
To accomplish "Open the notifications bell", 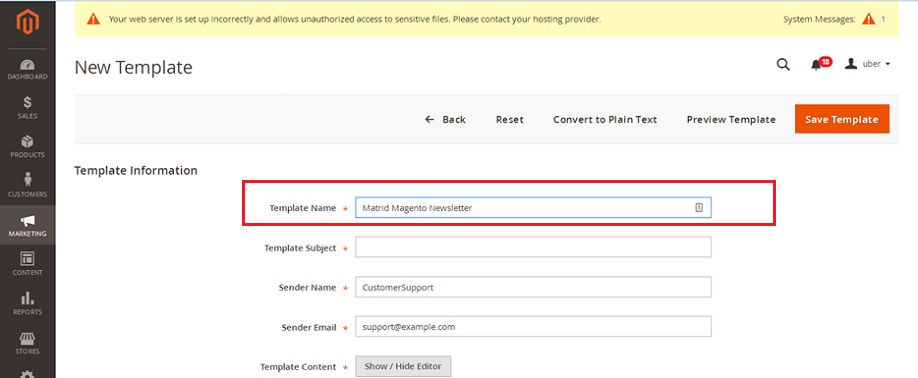I will point(816,65).
